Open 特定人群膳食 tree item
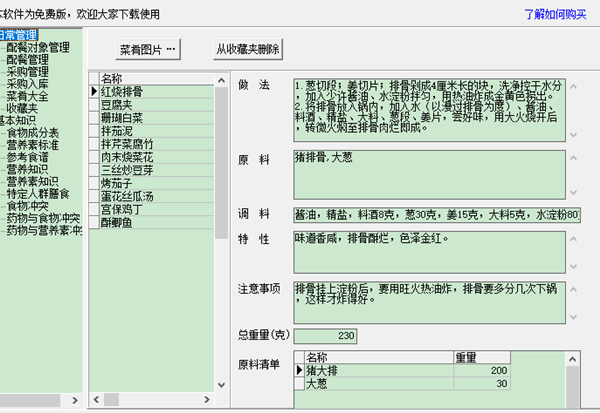The height and width of the screenshot is (413, 600). (38, 194)
